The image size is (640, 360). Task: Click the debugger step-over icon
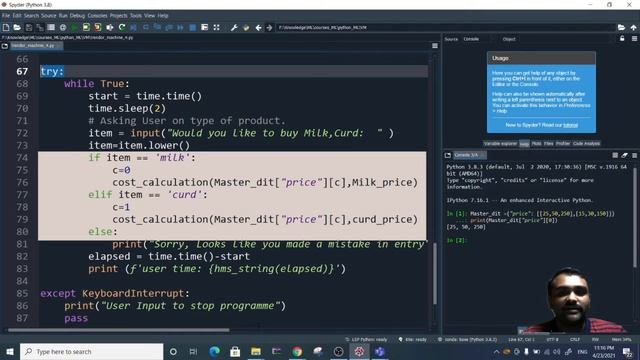(145, 27)
